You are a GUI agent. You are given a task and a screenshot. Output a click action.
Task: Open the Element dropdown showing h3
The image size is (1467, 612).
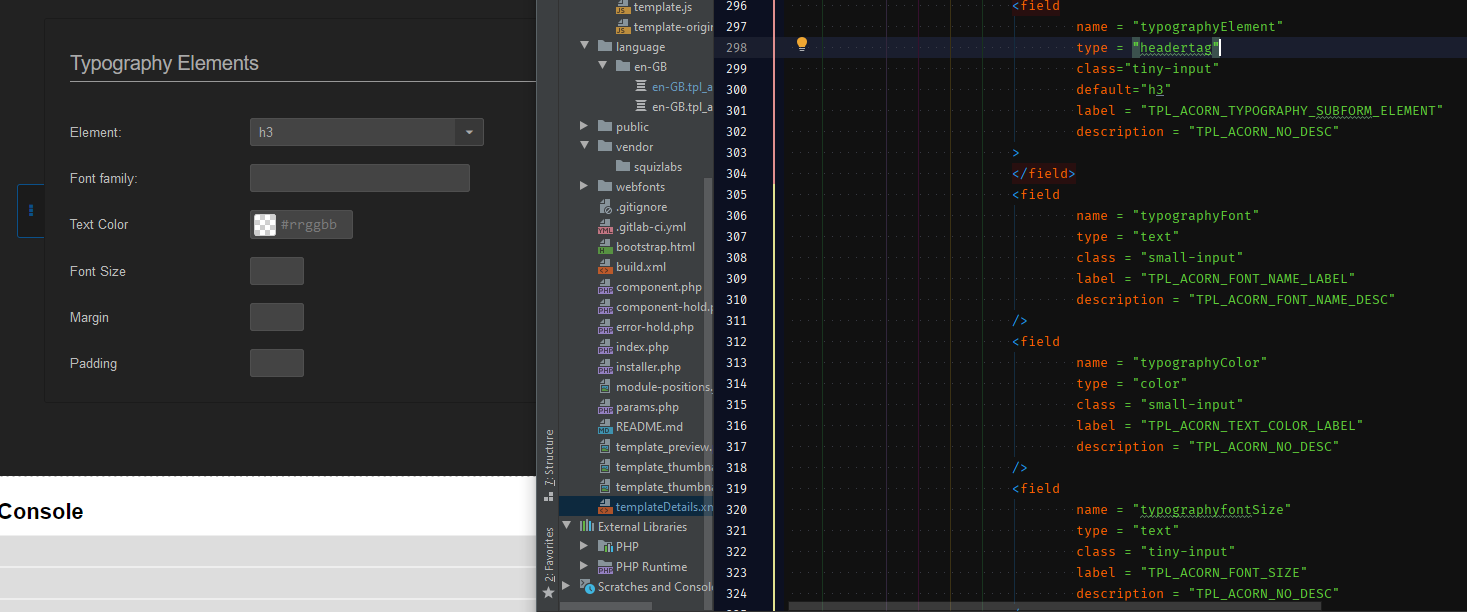tap(367, 132)
